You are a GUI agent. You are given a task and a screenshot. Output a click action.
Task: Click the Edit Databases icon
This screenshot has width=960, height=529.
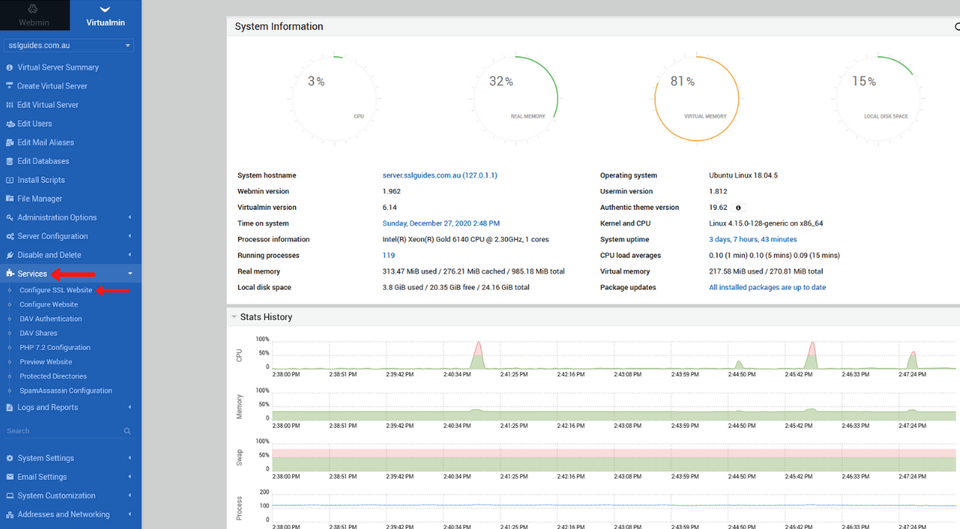(10, 161)
